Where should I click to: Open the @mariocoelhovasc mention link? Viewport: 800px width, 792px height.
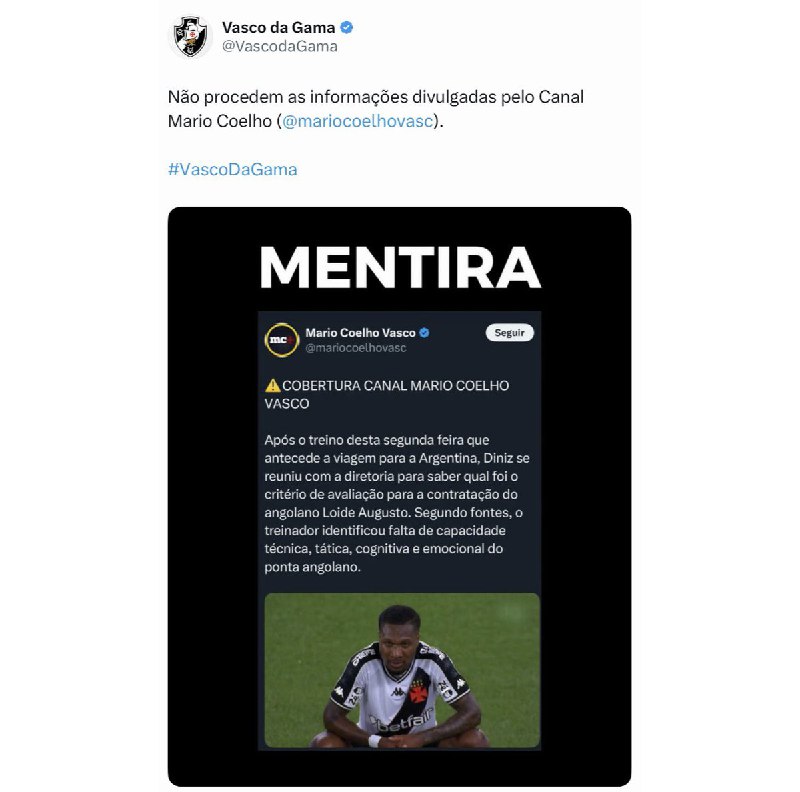click(x=358, y=121)
